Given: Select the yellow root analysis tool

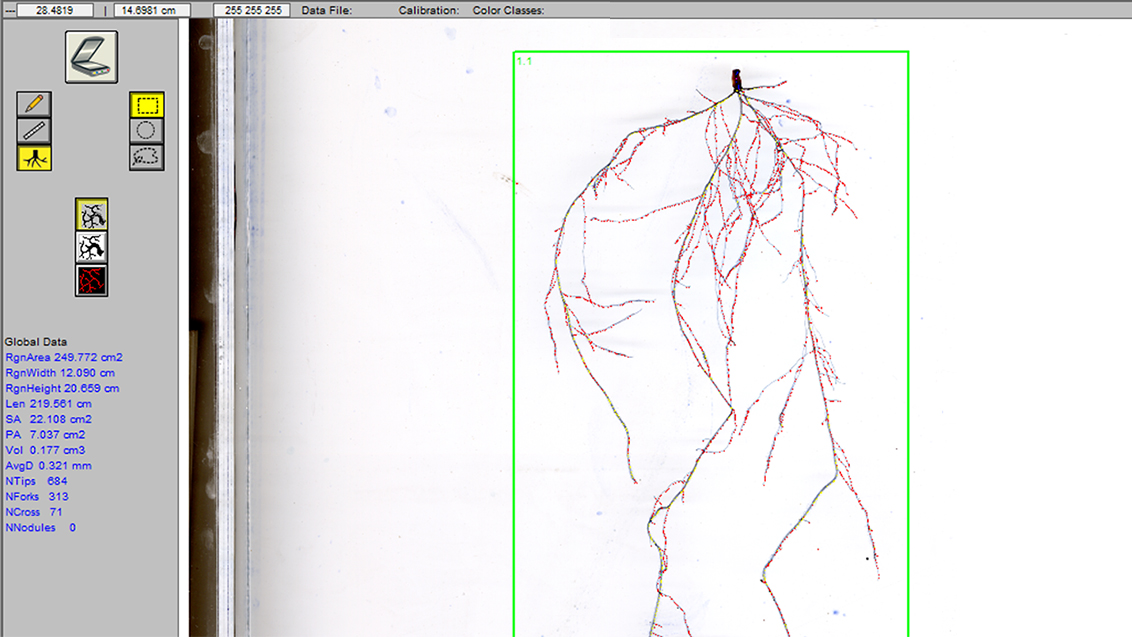Looking at the screenshot, I should 34,157.
